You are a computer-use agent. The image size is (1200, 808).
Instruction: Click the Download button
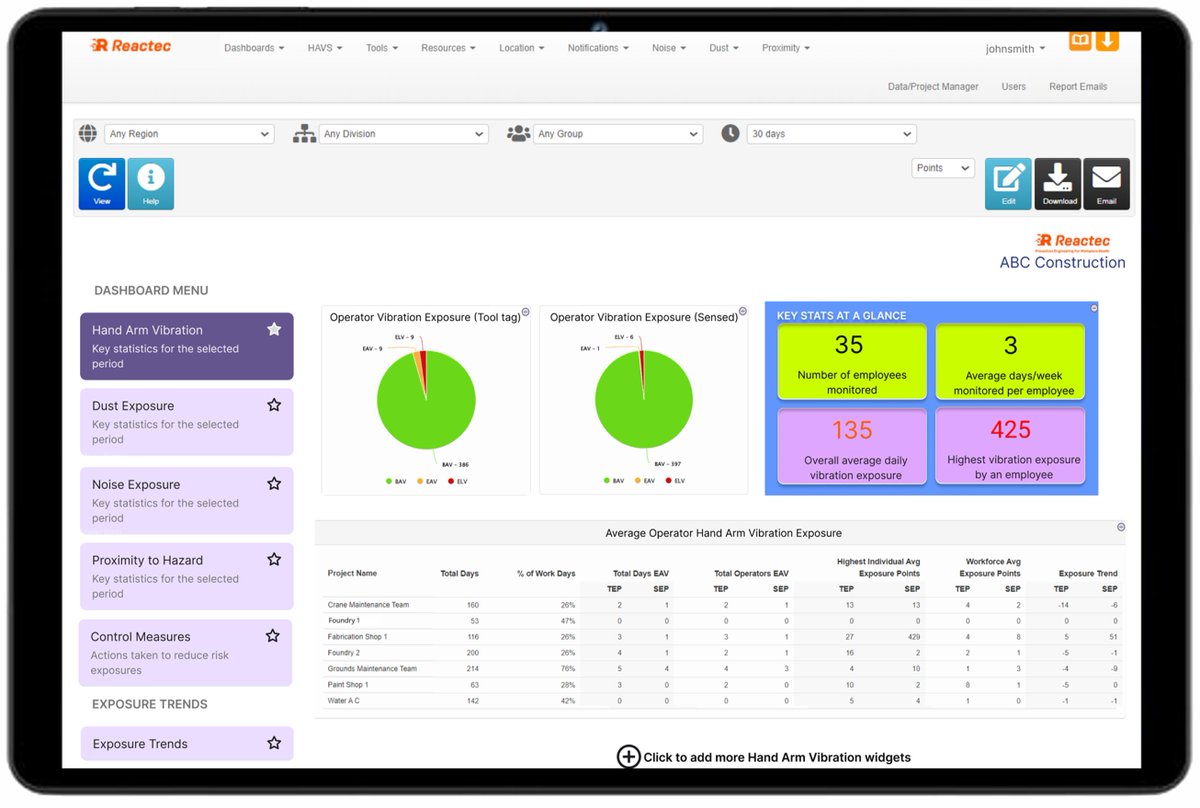(1058, 184)
